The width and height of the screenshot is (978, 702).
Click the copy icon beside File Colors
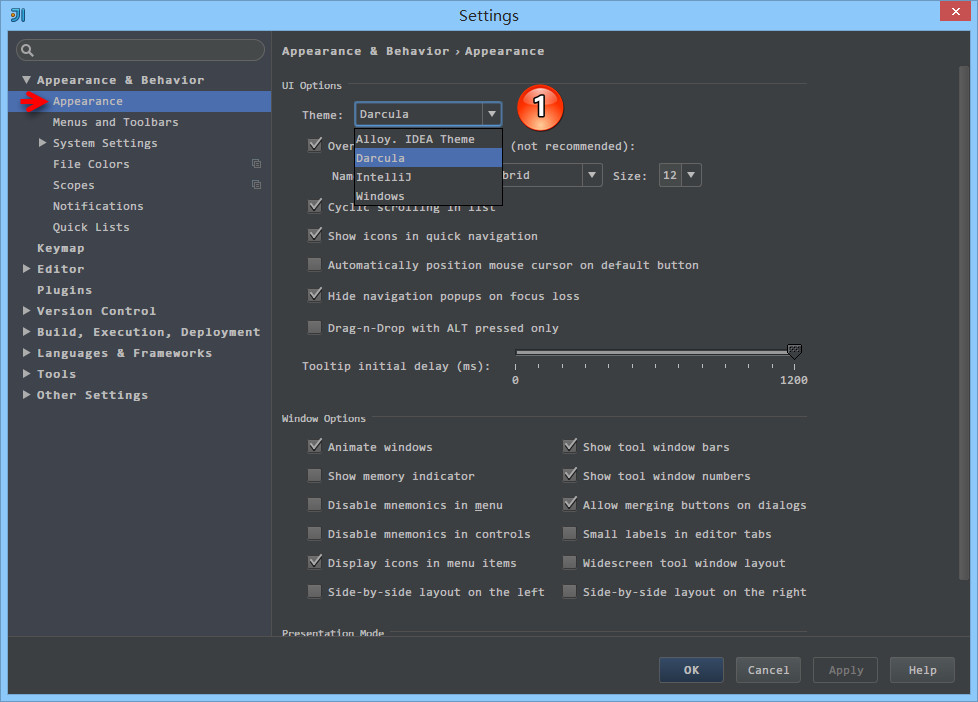[x=256, y=164]
